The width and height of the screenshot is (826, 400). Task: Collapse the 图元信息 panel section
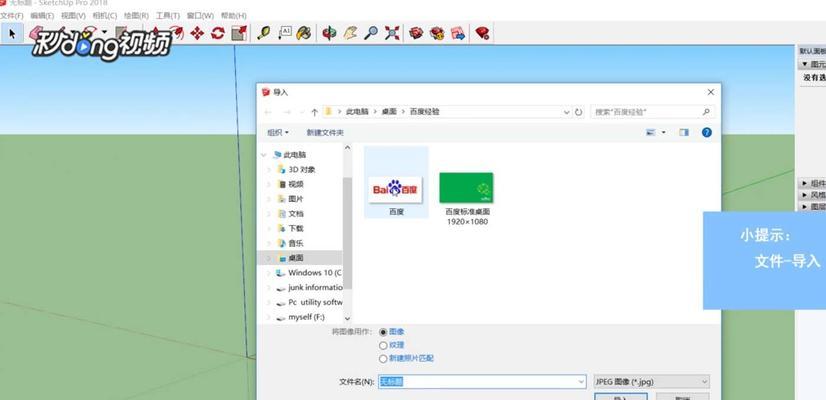[804, 64]
